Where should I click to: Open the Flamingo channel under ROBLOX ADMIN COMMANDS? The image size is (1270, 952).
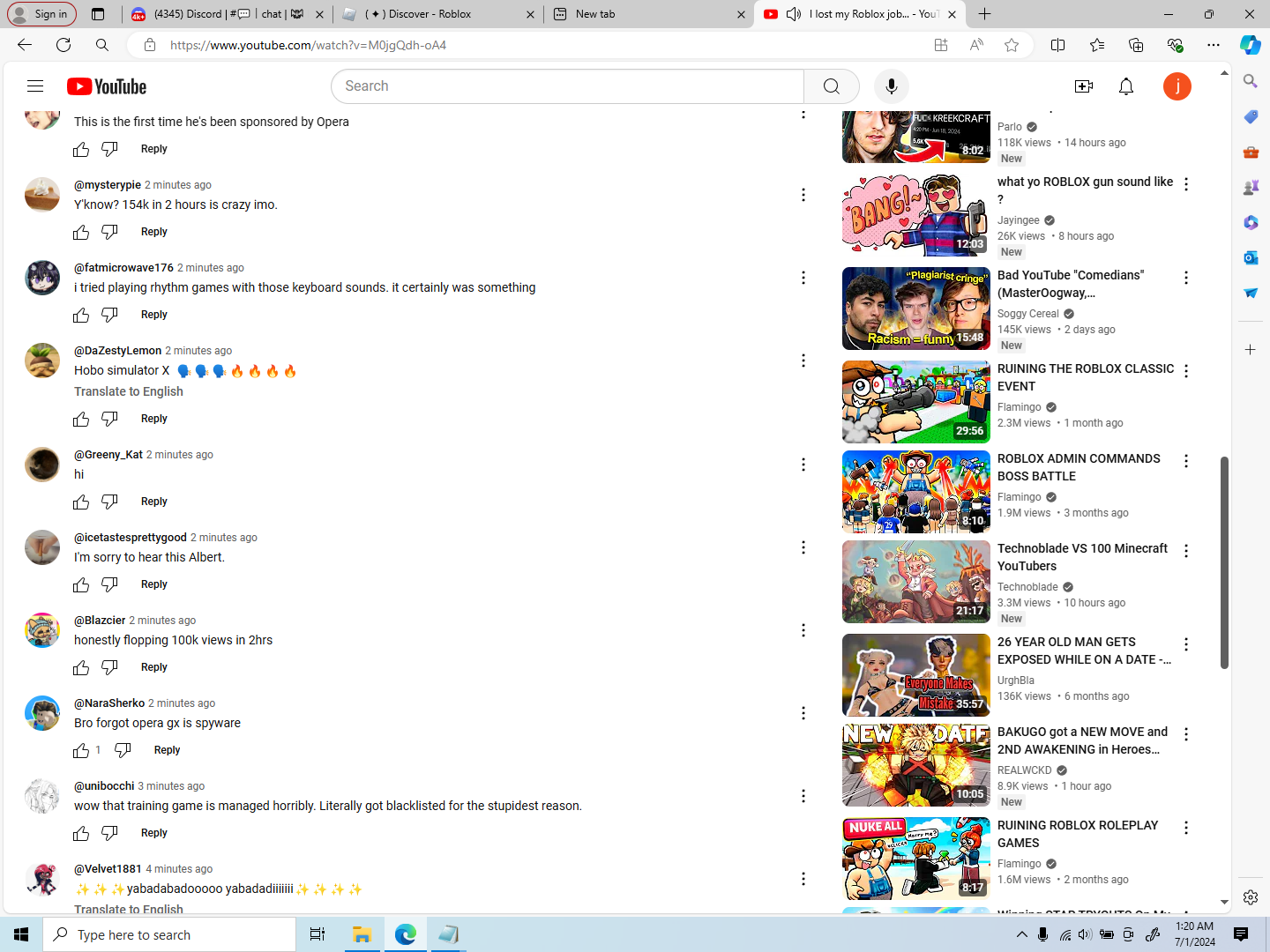click(x=1020, y=497)
